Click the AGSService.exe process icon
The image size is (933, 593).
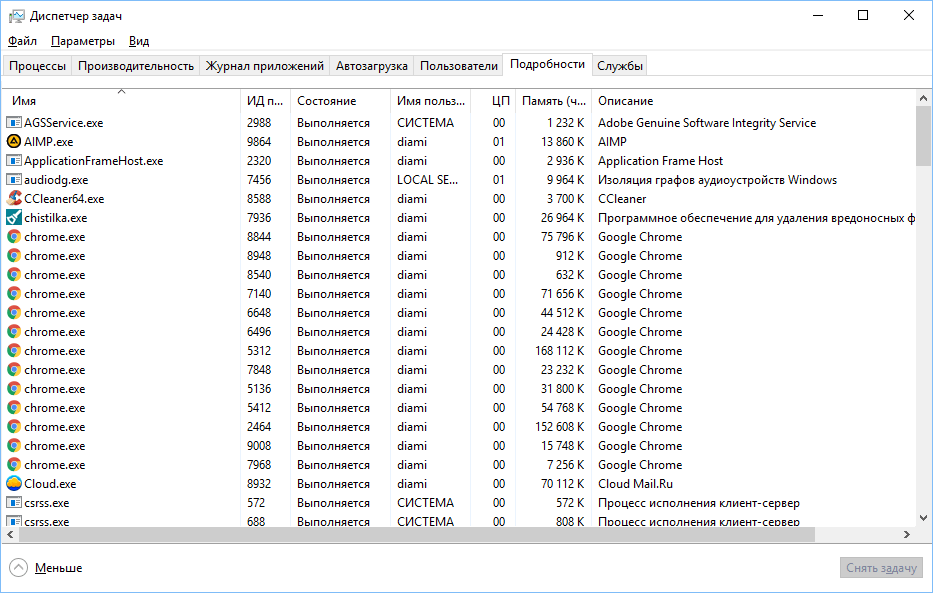(x=14, y=123)
